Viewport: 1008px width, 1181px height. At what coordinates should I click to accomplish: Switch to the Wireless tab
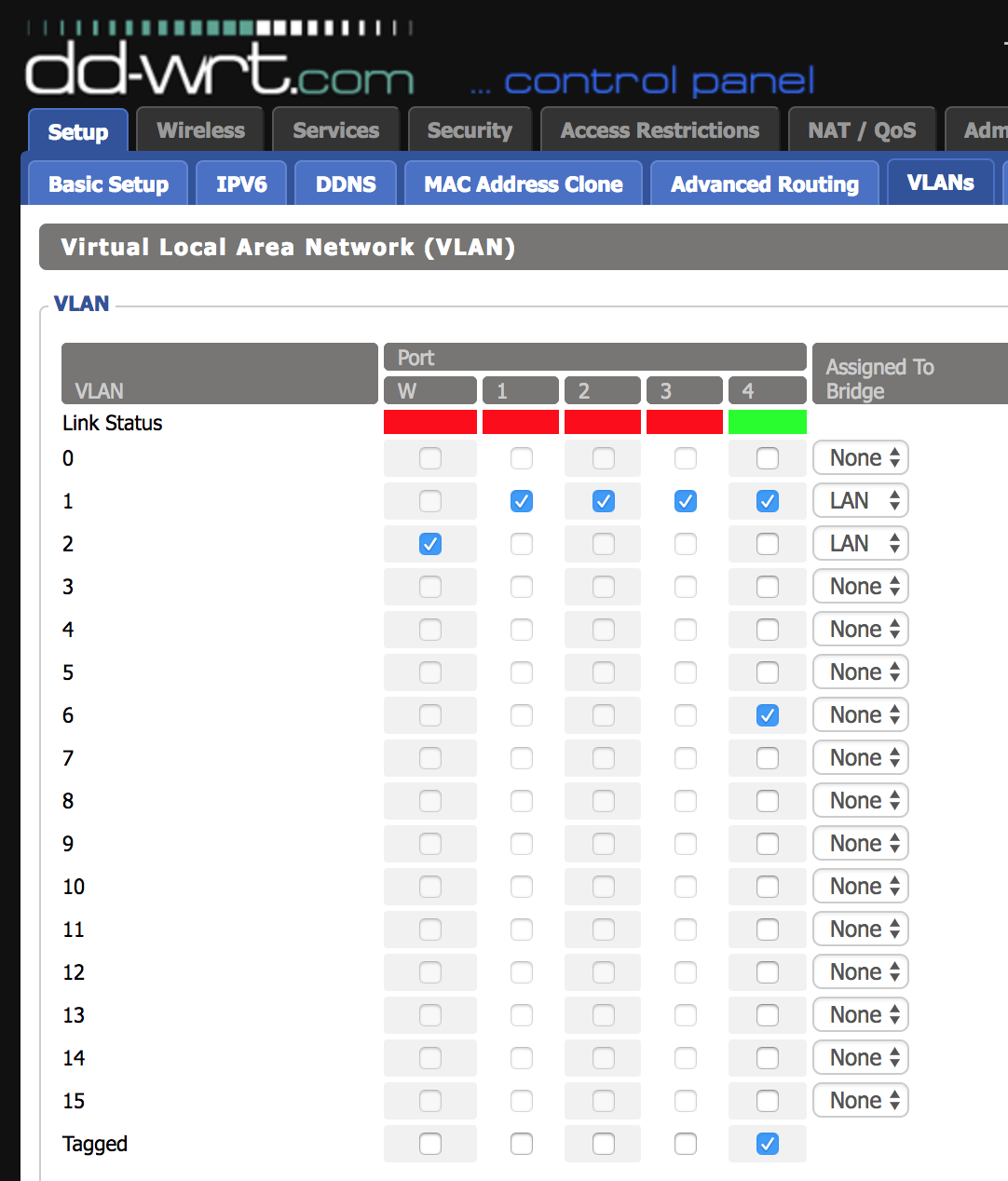click(x=200, y=130)
